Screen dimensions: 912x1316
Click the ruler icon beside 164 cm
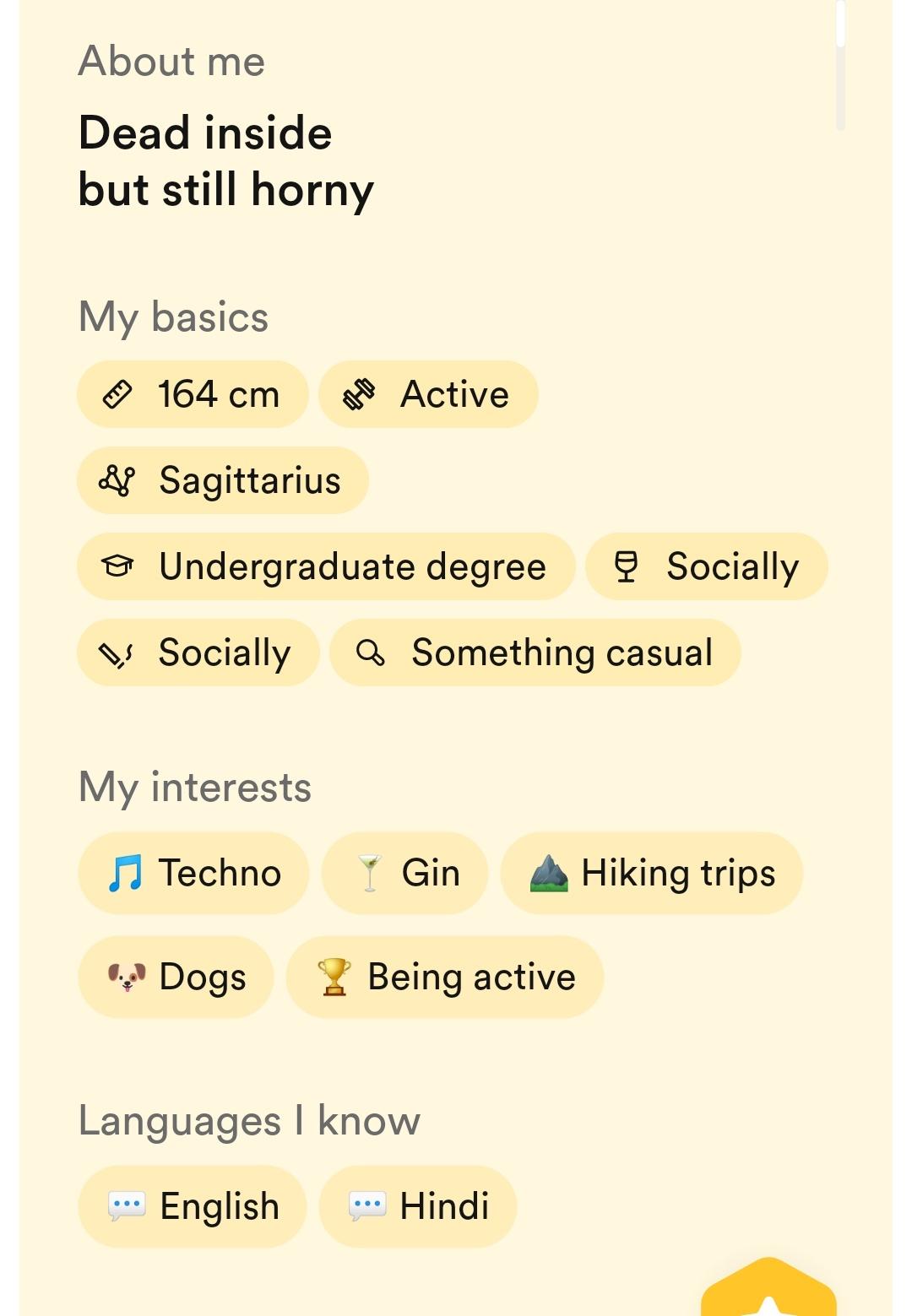point(117,394)
